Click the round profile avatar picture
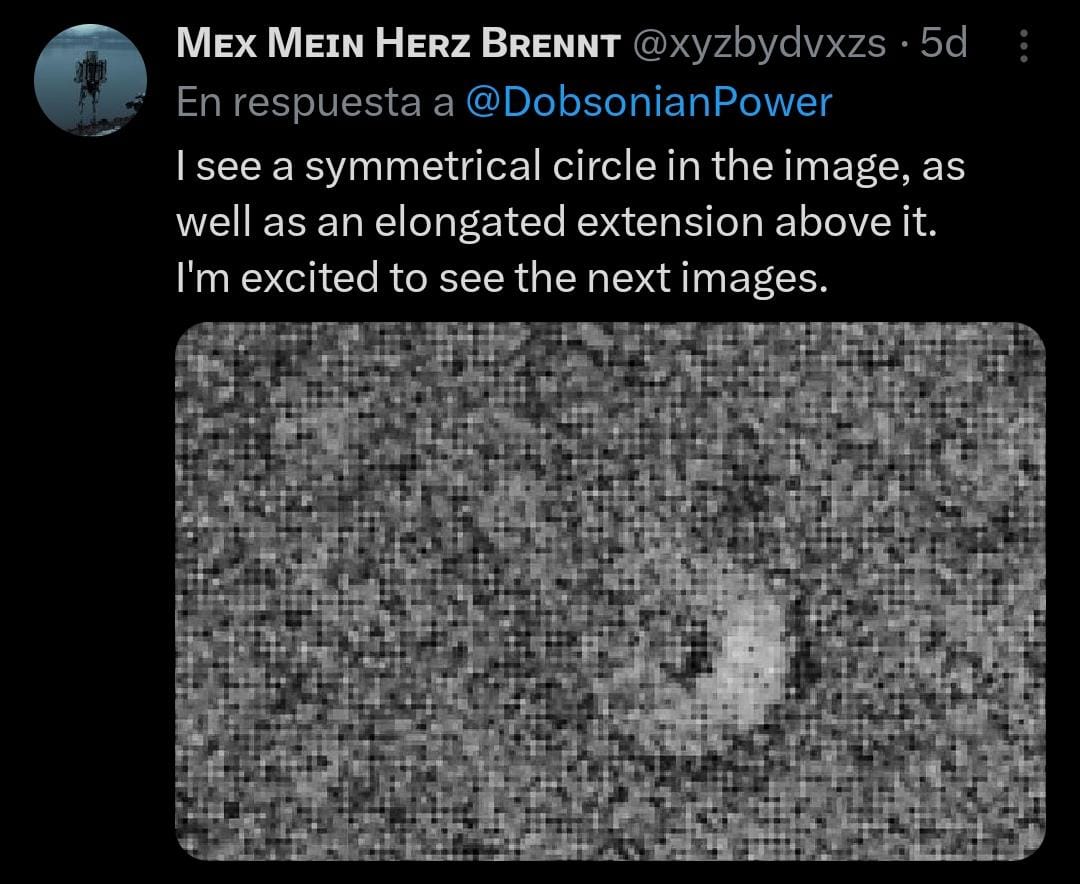The image size is (1080, 884). click(91, 82)
